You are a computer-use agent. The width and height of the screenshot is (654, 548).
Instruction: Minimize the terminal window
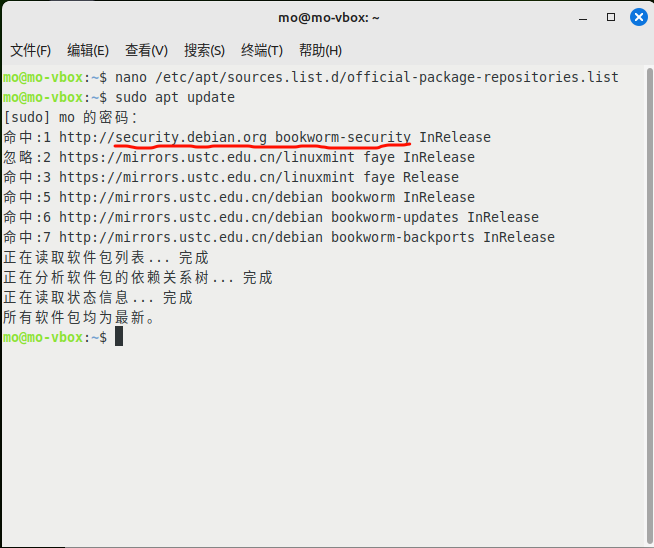point(583,18)
